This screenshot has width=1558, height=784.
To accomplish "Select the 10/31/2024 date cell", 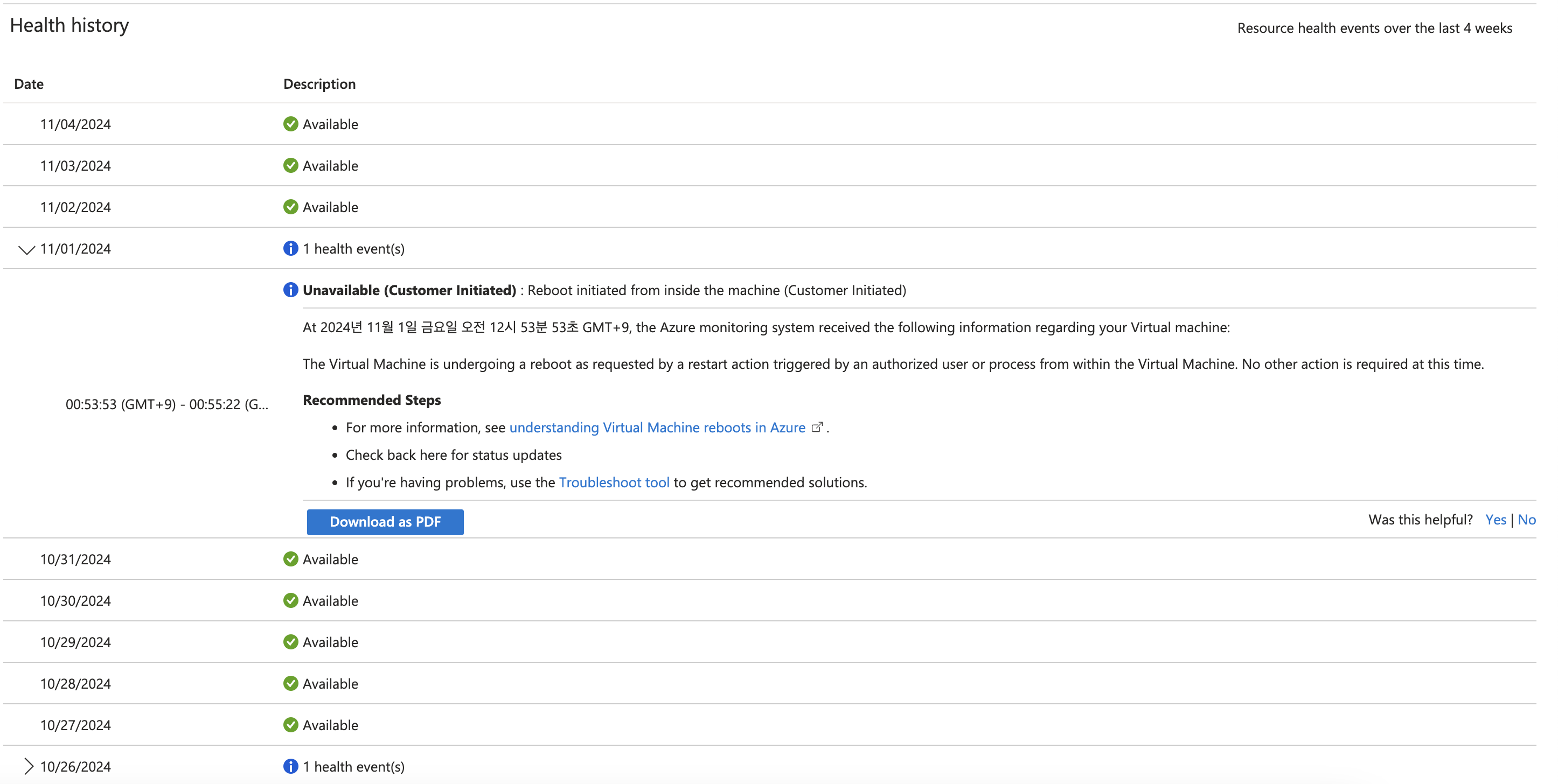I will [x=75, y=560].
